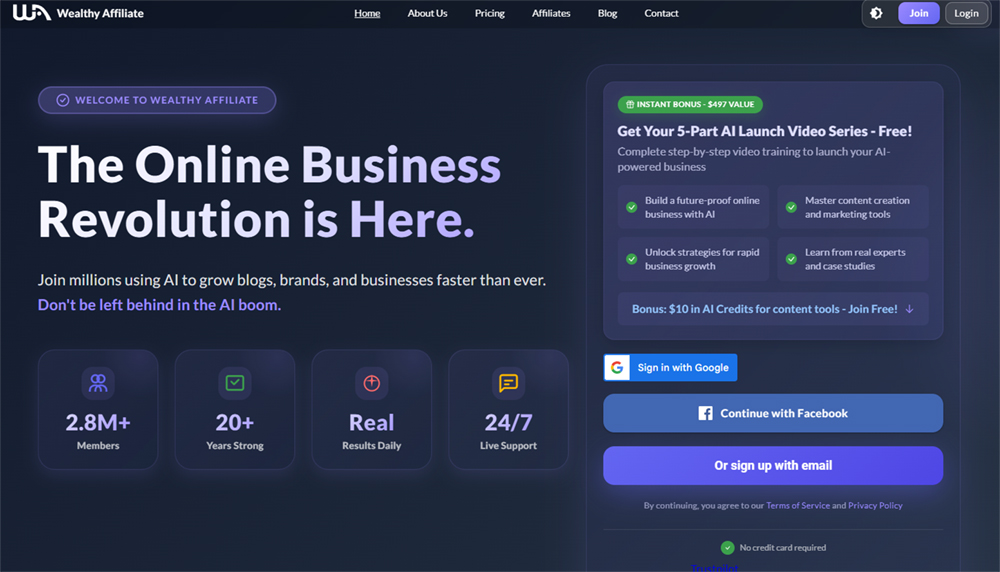1000x572 pixels.
Task: Click the Years Strong checkmark icon
Action: (235, 383)
